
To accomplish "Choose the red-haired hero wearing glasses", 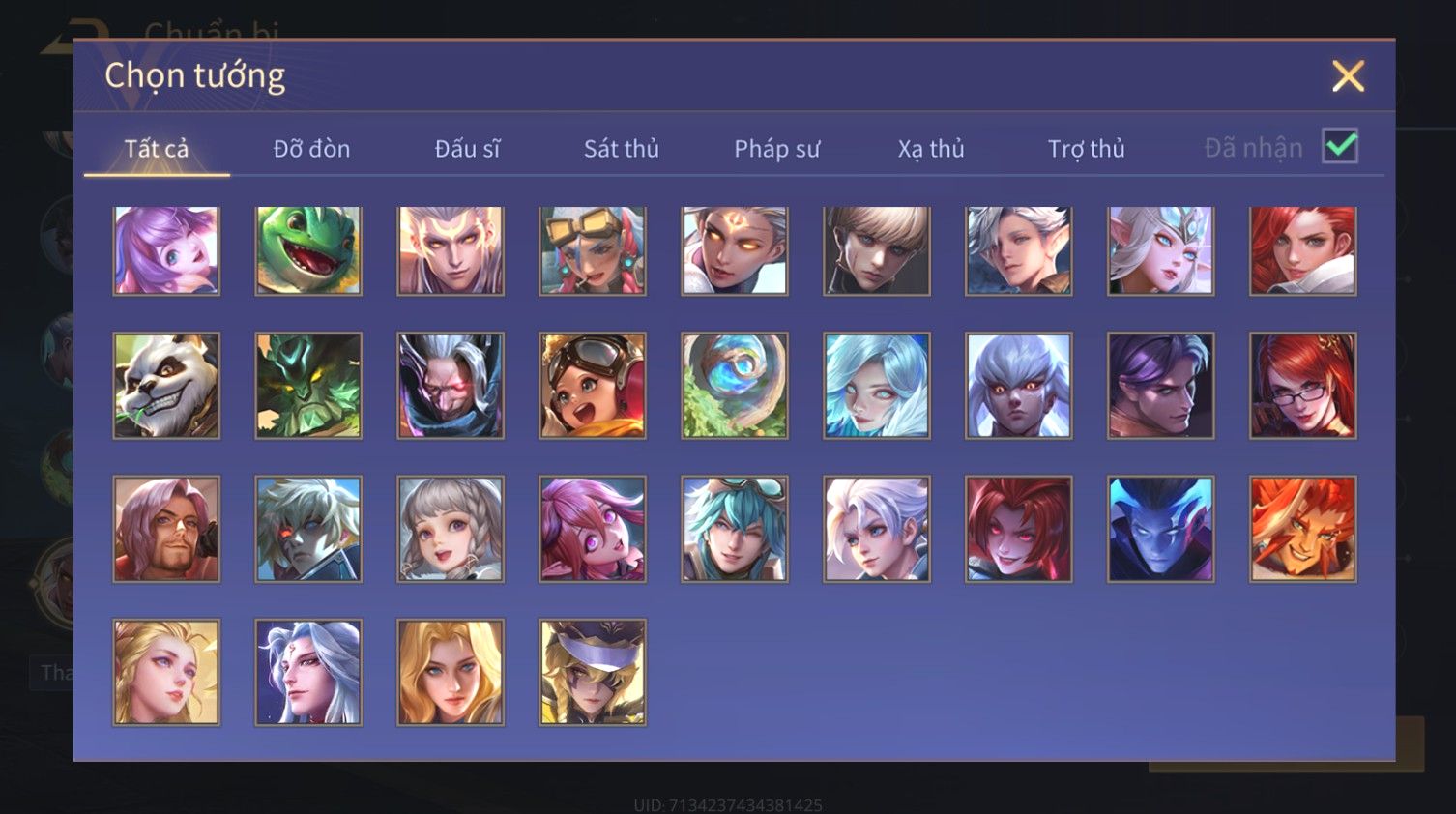I will point(1303,386).
